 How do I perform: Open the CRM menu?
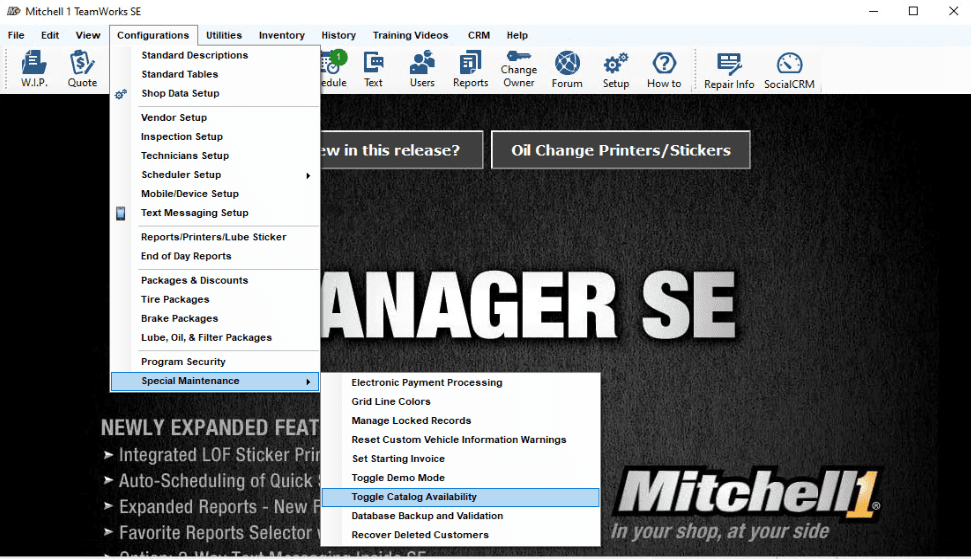coord(479,35)
